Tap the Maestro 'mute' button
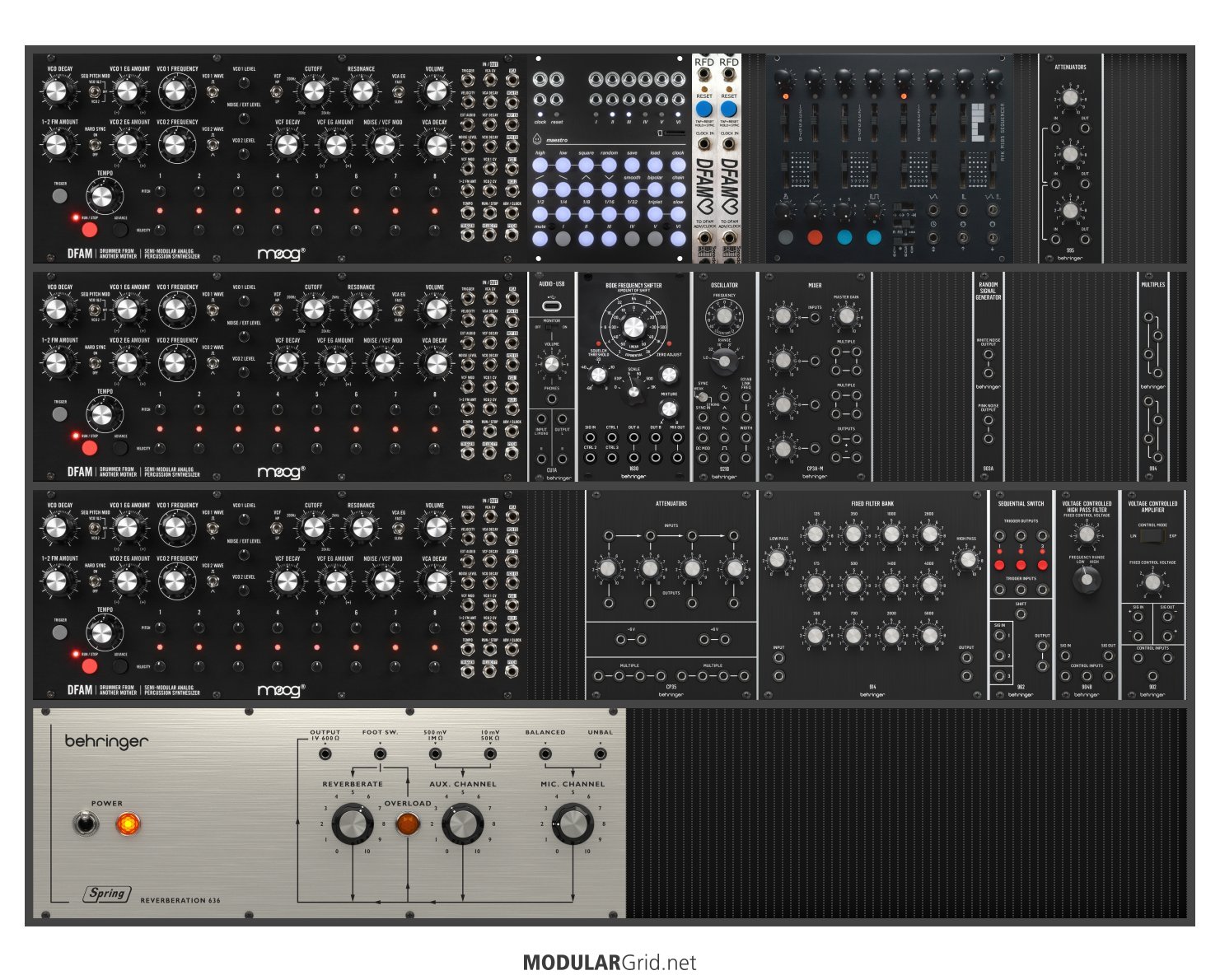The width and height of the screenshot is (1220, 980). pos(540,239)
